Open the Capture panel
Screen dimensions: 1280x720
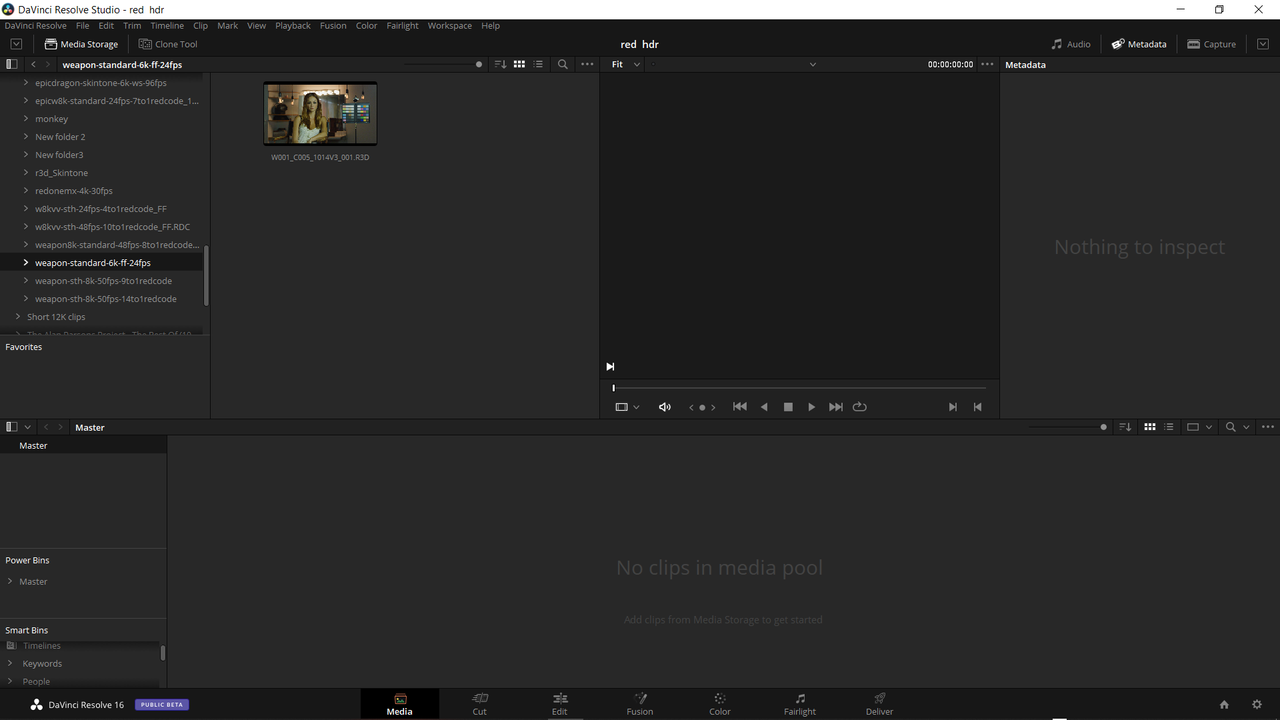pos(1211,44)
